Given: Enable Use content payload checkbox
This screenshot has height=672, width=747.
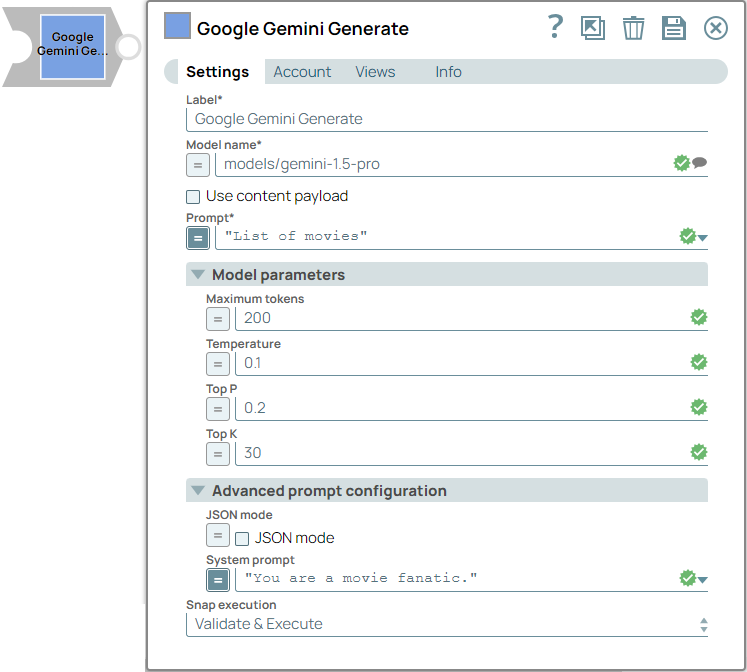Looking at the screenshot, I should [193, 197].
